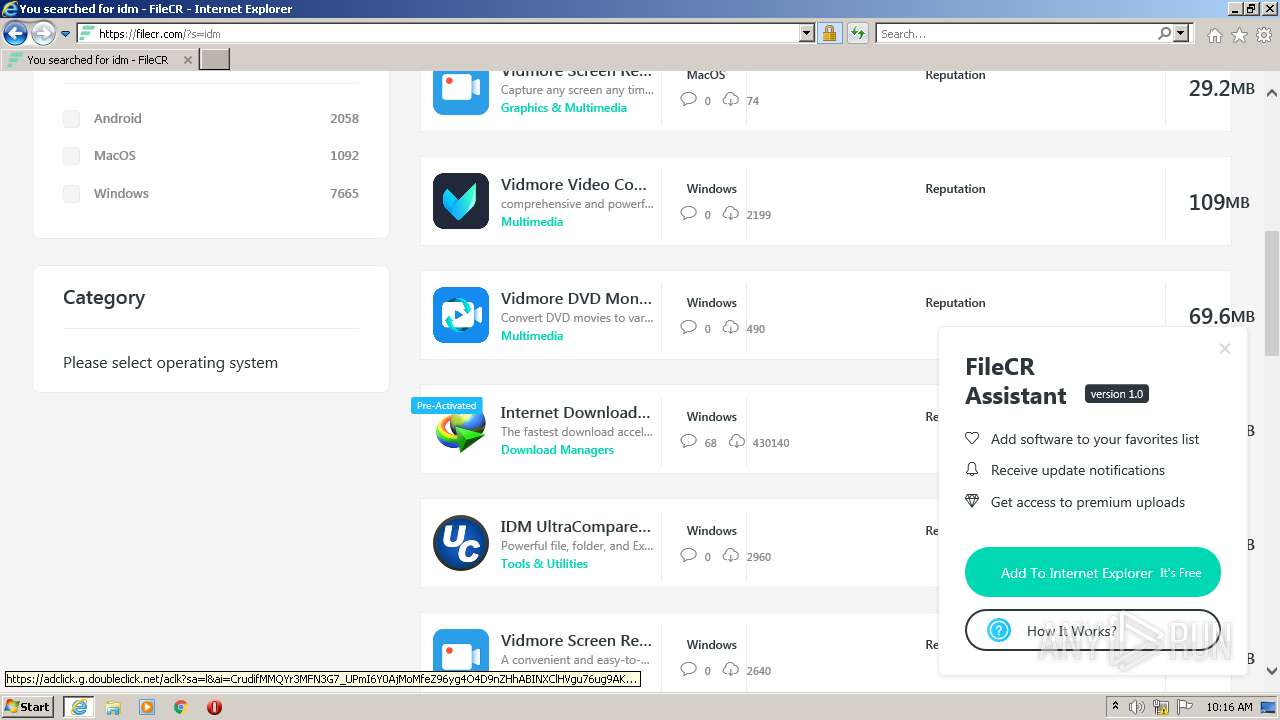Check the Windows filter checkbox
This screenshot has height=720, width=1280.
click(x=71, y=194)
